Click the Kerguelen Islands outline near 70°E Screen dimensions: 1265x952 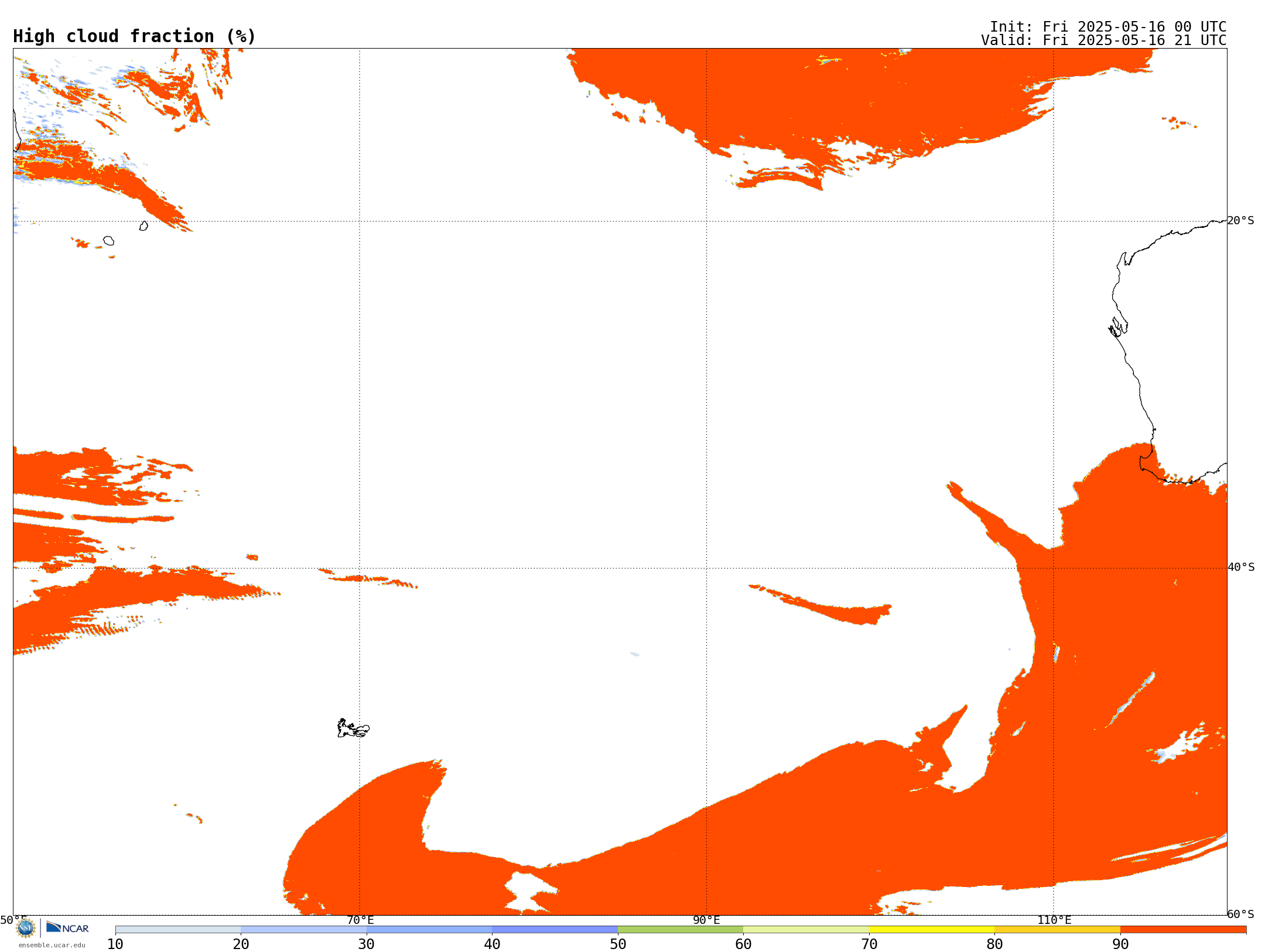point(353,728)
